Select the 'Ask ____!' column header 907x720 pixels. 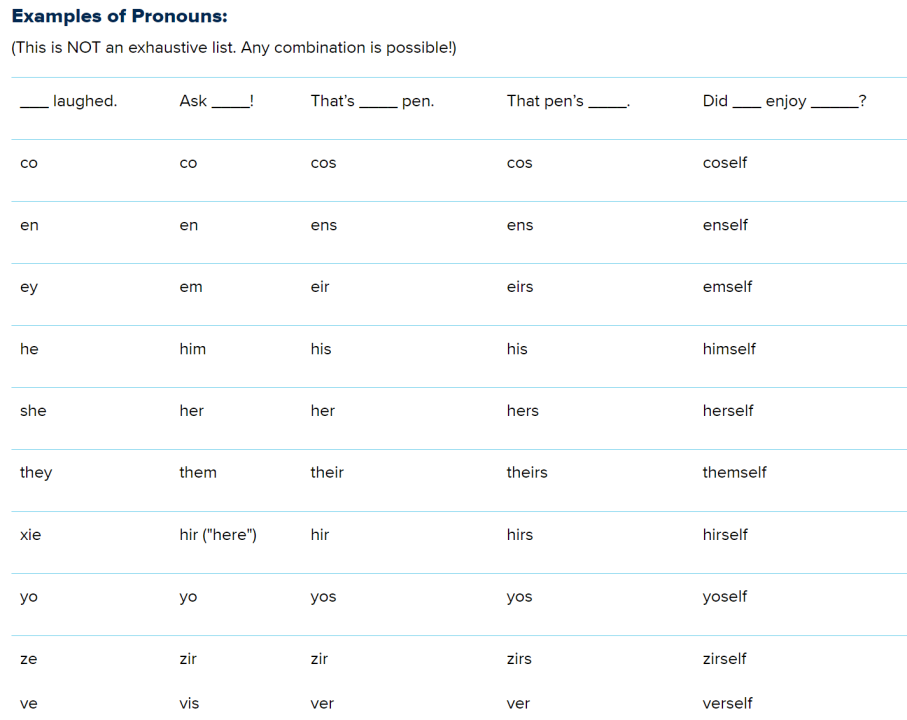[216, 101]
